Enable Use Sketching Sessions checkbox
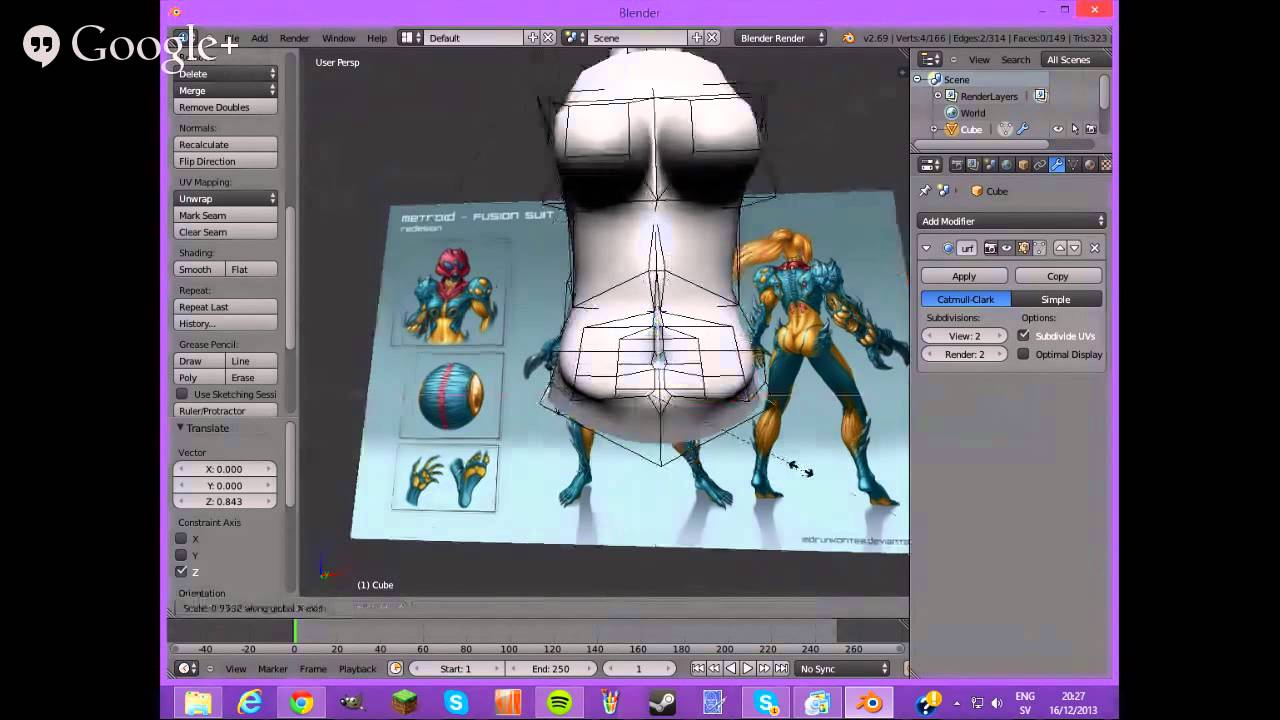Image resolution: width=1280 pixels, height=720 pixels. (x=182, y=394)
